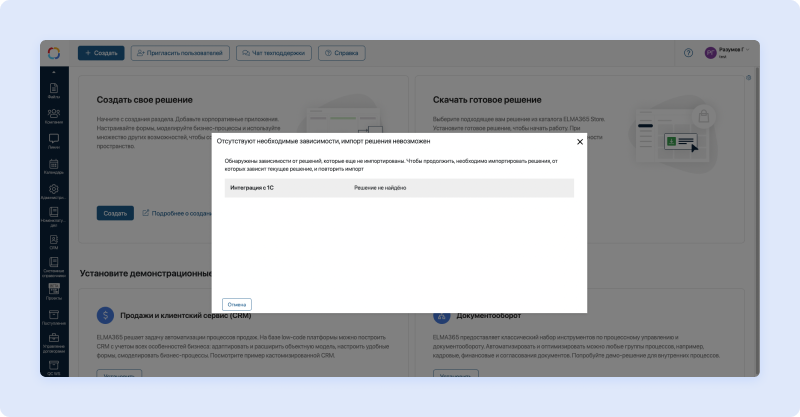Open the CRM sidebar section
Viewport: 800px width, 417px height.
click(54, 241)
